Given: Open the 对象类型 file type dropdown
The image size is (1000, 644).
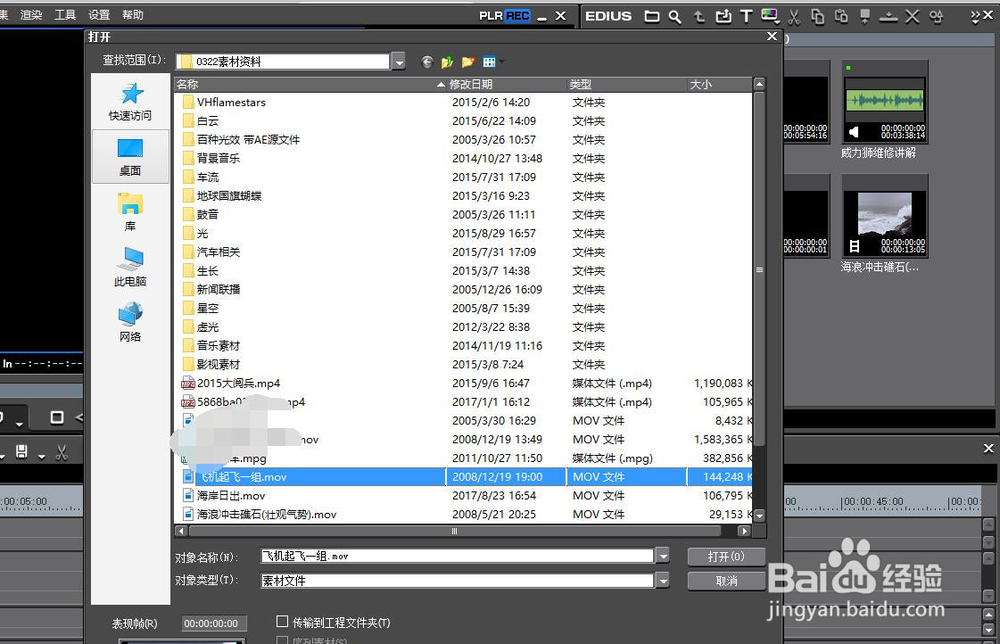Looking at the screenshot, I should point(663,580).
